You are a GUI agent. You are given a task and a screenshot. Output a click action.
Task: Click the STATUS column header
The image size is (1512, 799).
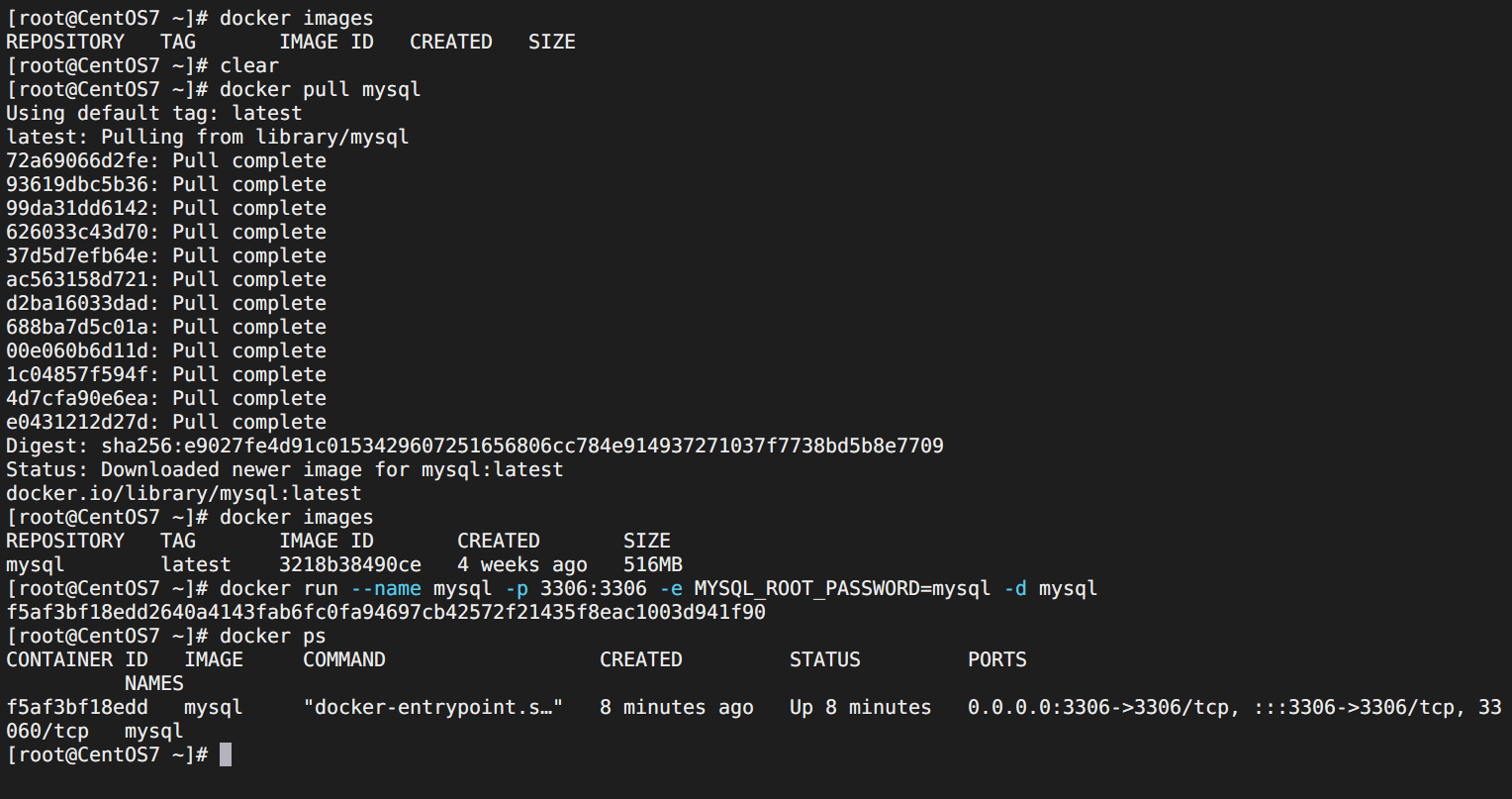(x=825, y=659)
